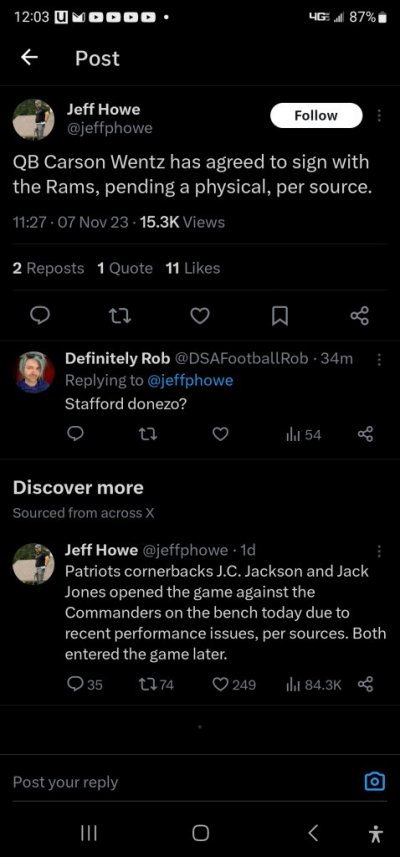
Task: Open more options on the Patriots cornerbacks post
Action: (380, 551)
